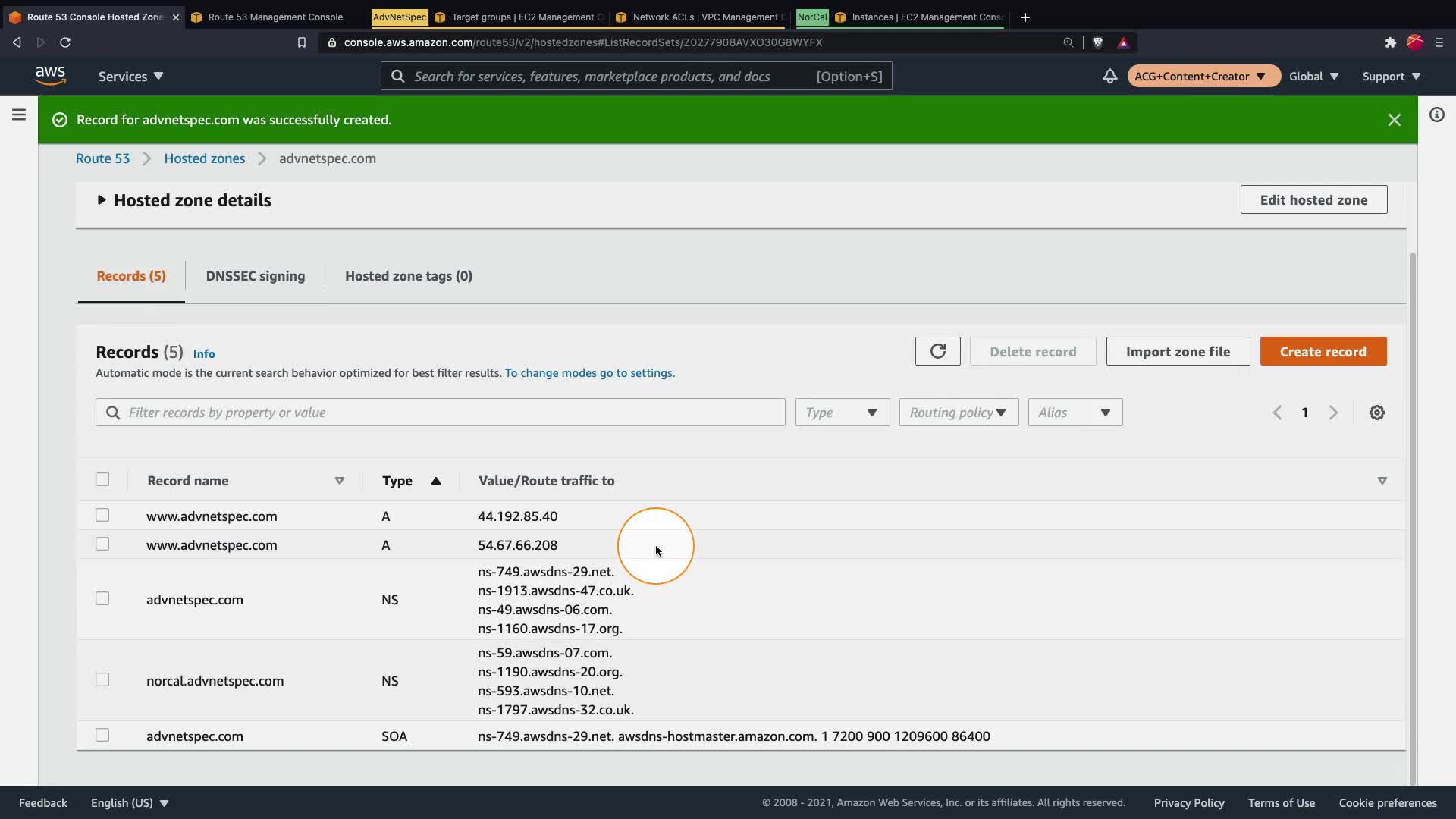Click the info circle icon panel
Screen dimensions: 1456x819
point(1436,115)
